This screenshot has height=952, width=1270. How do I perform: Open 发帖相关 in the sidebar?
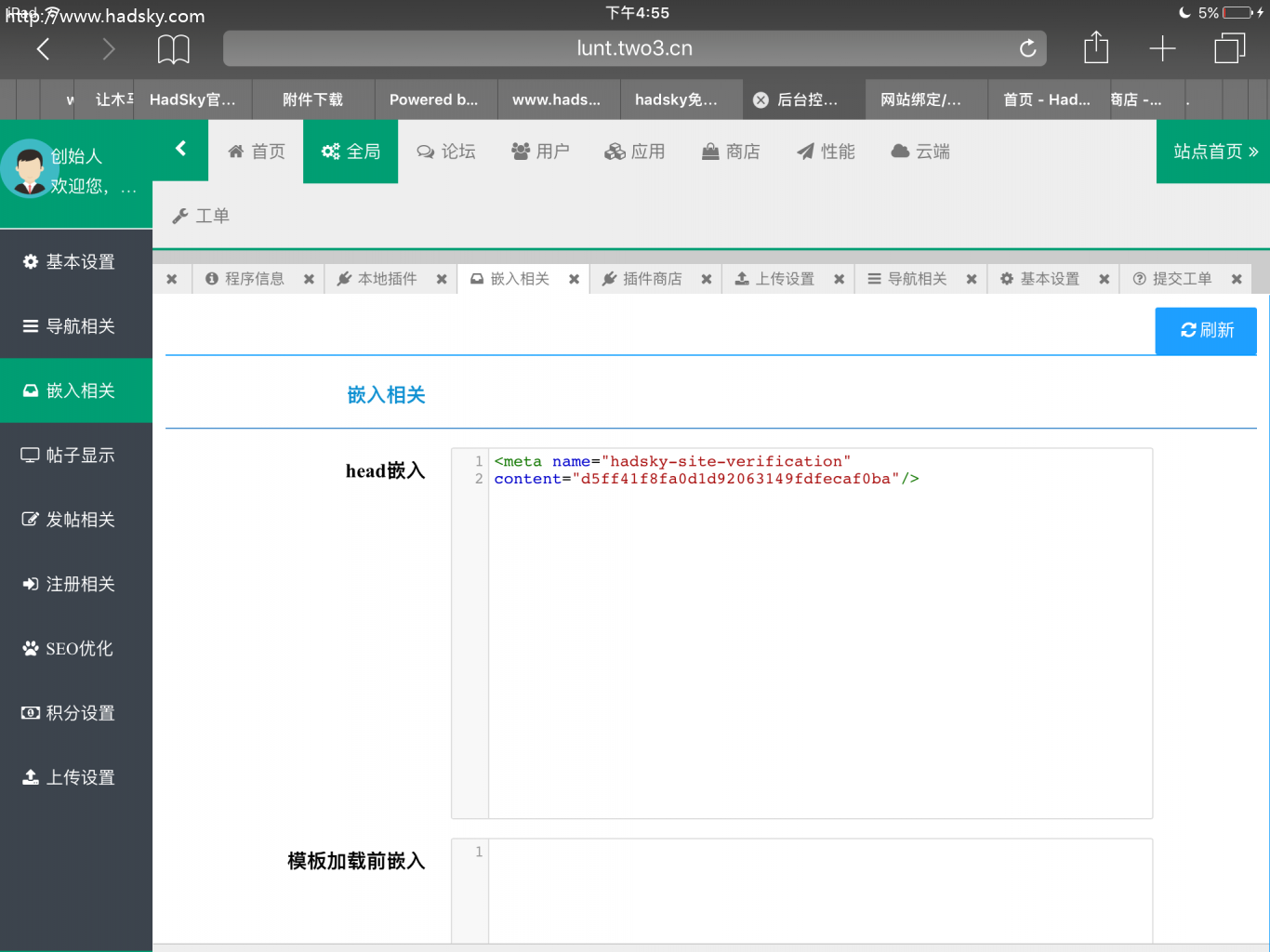pos(76,520)
